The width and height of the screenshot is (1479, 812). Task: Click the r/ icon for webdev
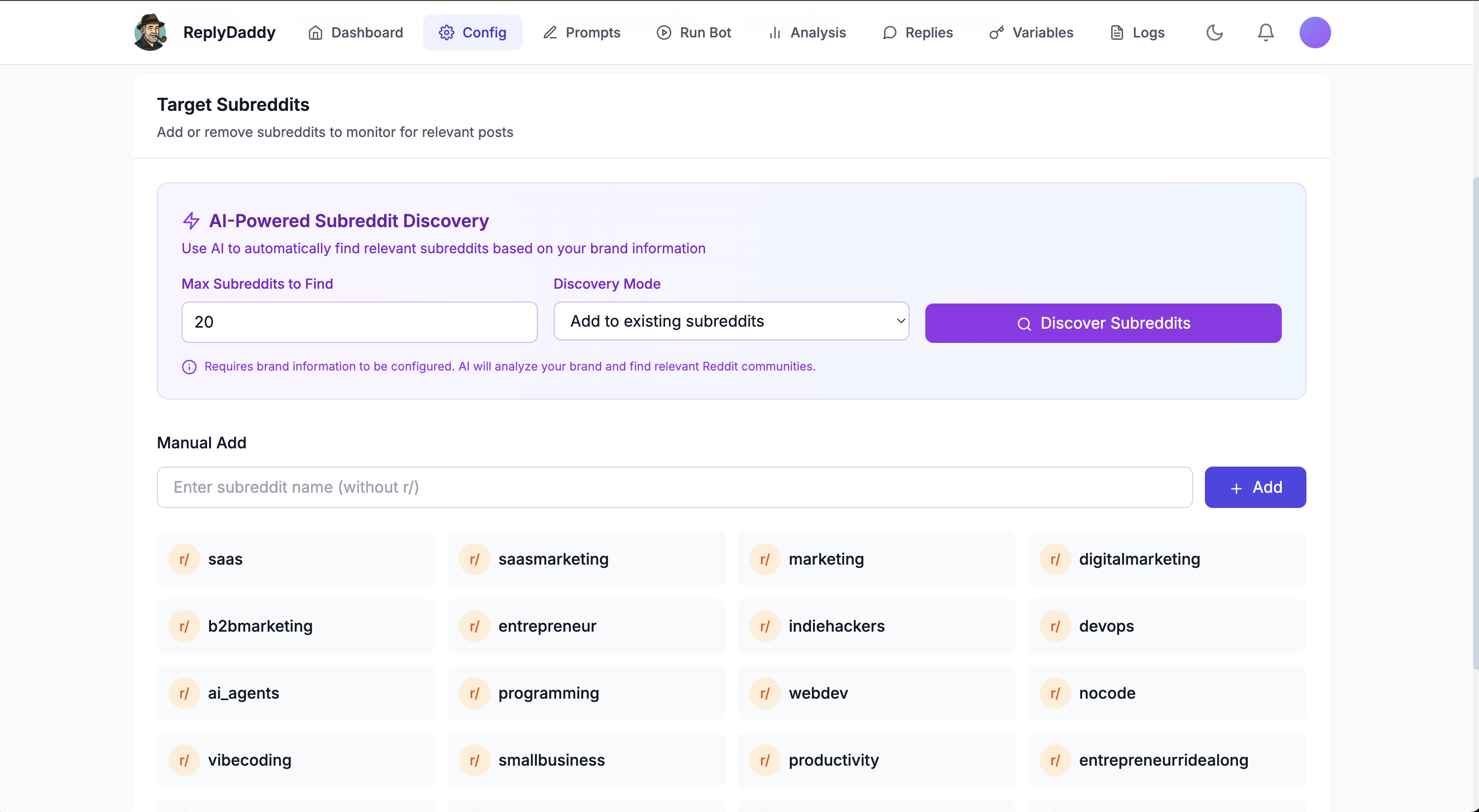click(765, 694)
